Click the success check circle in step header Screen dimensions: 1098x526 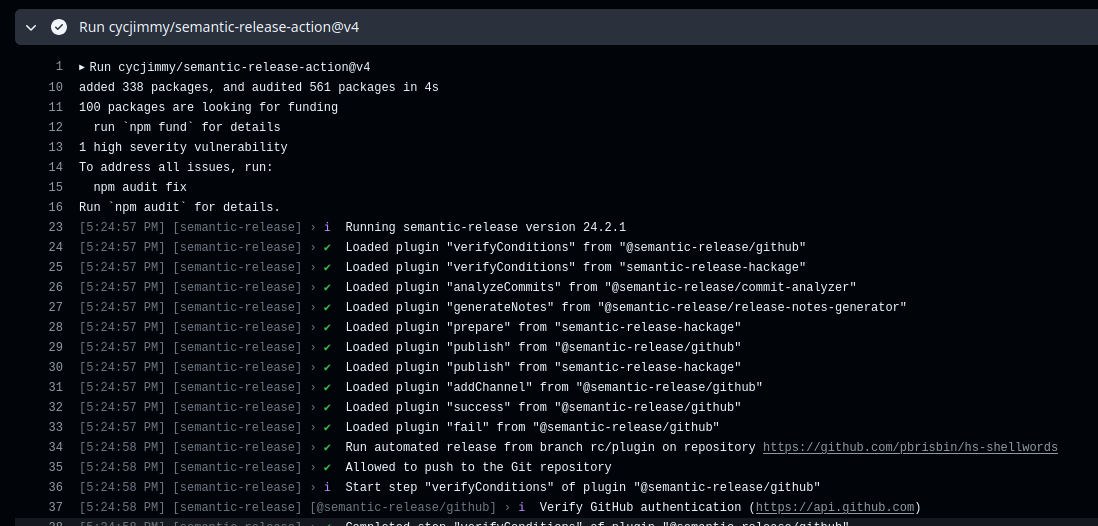(59, 27)
